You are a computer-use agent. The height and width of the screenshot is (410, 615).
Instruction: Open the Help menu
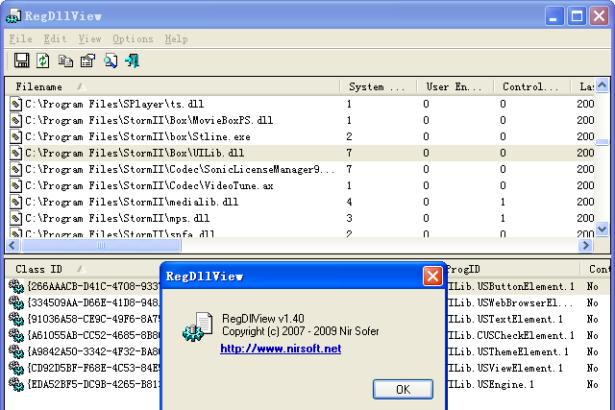pyautogui.click(x=176, y=39)
